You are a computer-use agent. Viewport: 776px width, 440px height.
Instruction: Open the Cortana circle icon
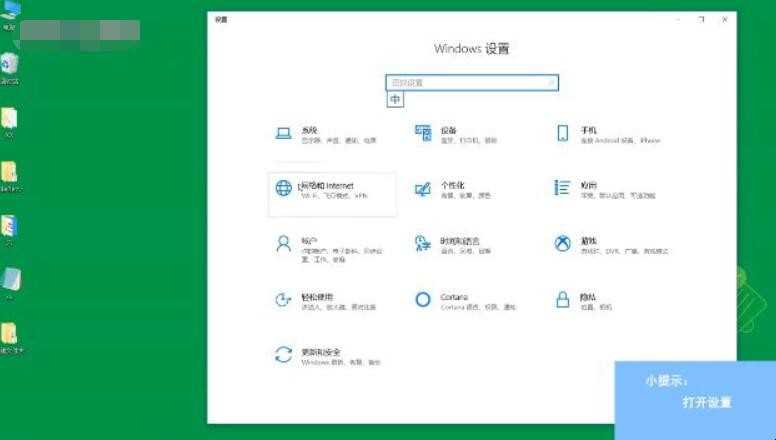[x=423, y=299]
